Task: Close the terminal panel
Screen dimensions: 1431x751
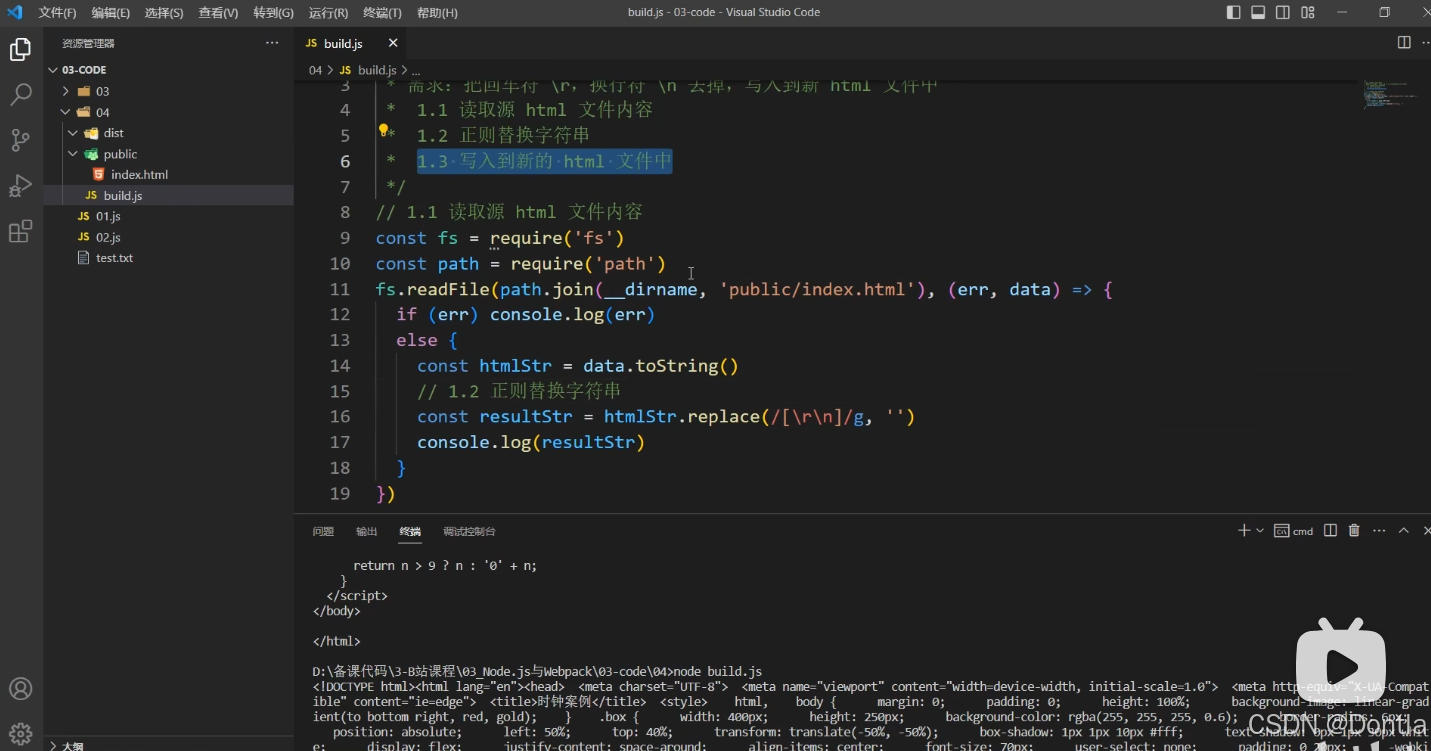Action: click(x=1425, y=531)
